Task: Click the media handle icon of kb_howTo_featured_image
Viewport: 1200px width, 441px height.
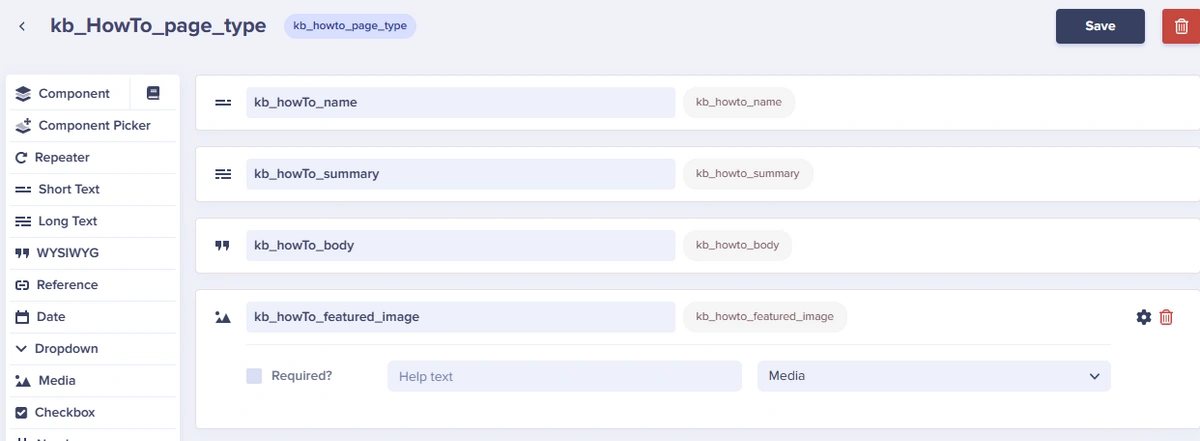Action: point(223,317)
